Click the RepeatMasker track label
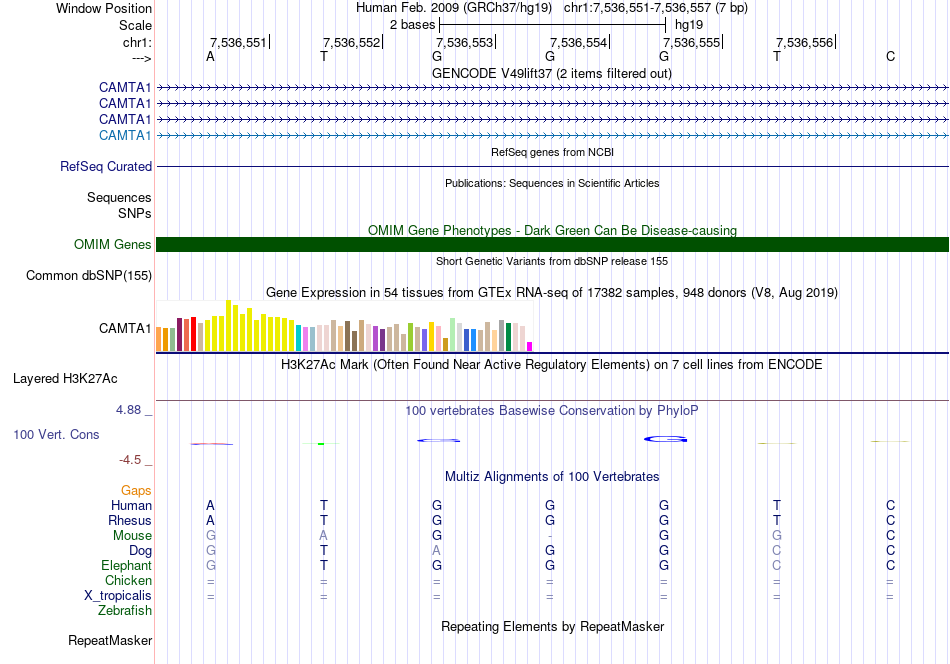 pos(110,640)
